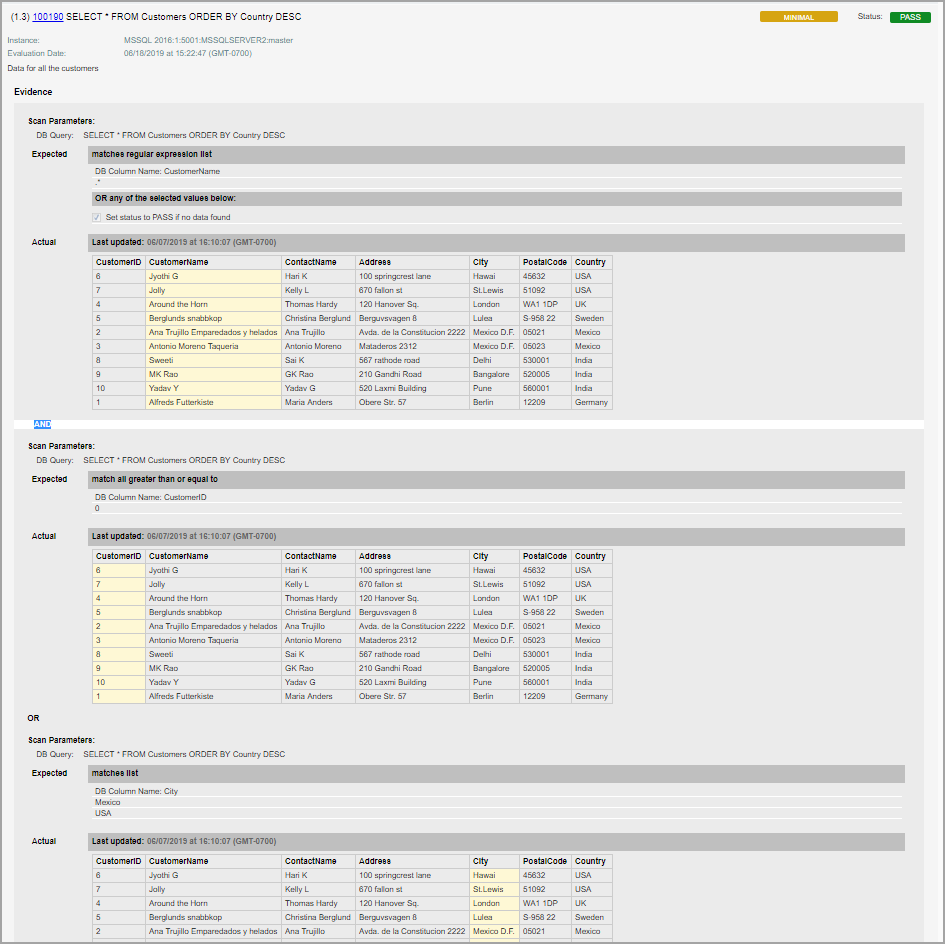Click the Evidence section heading
Screen dimensions: 945x944
click(x=33, y=91)
